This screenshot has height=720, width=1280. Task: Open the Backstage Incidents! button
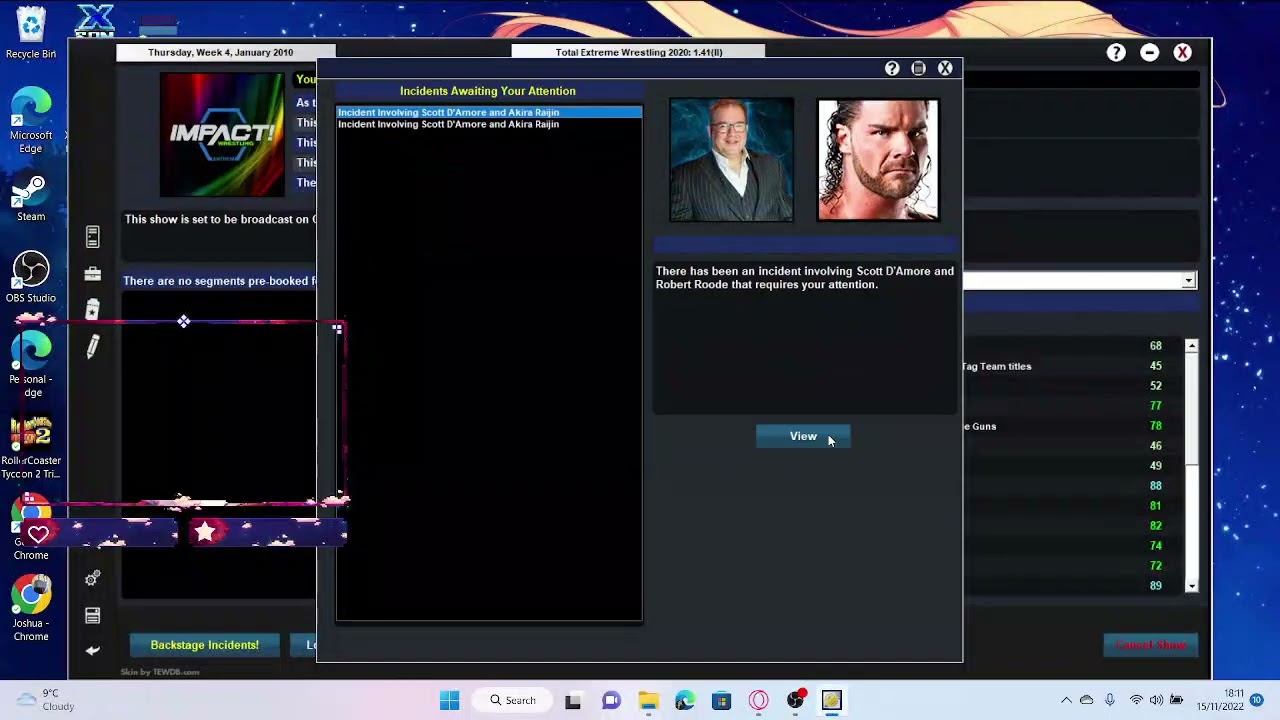coord(204,645)
